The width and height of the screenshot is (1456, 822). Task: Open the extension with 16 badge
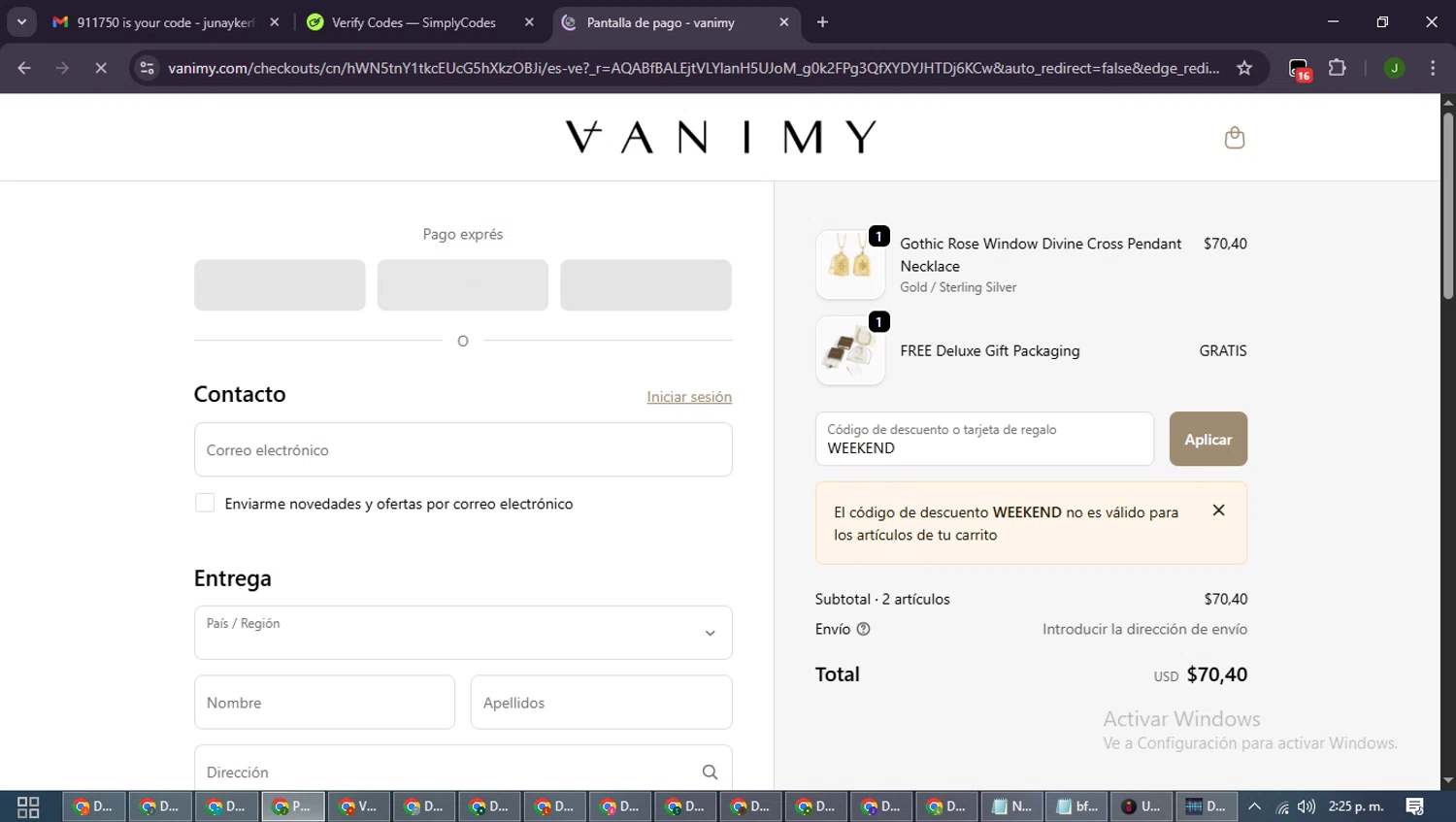pos(1299,69)
